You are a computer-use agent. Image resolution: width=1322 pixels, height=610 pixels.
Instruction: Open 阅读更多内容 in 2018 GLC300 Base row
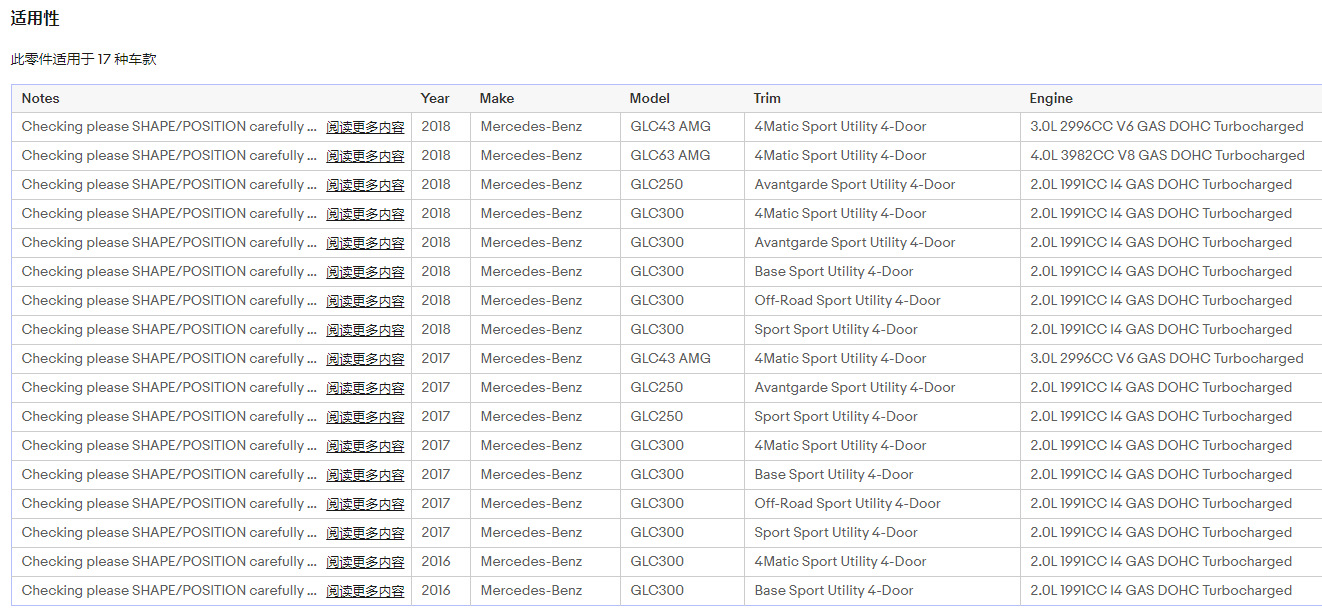(x=365, y=272)
